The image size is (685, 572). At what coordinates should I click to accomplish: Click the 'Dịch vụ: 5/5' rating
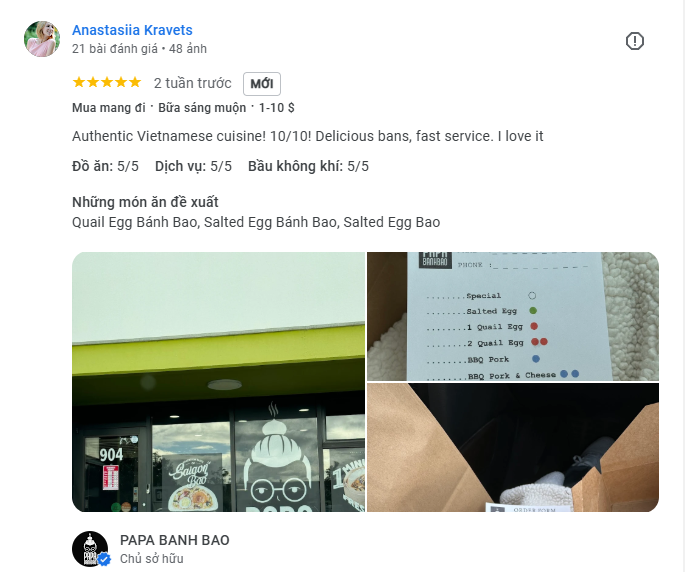tap(194, 166)
